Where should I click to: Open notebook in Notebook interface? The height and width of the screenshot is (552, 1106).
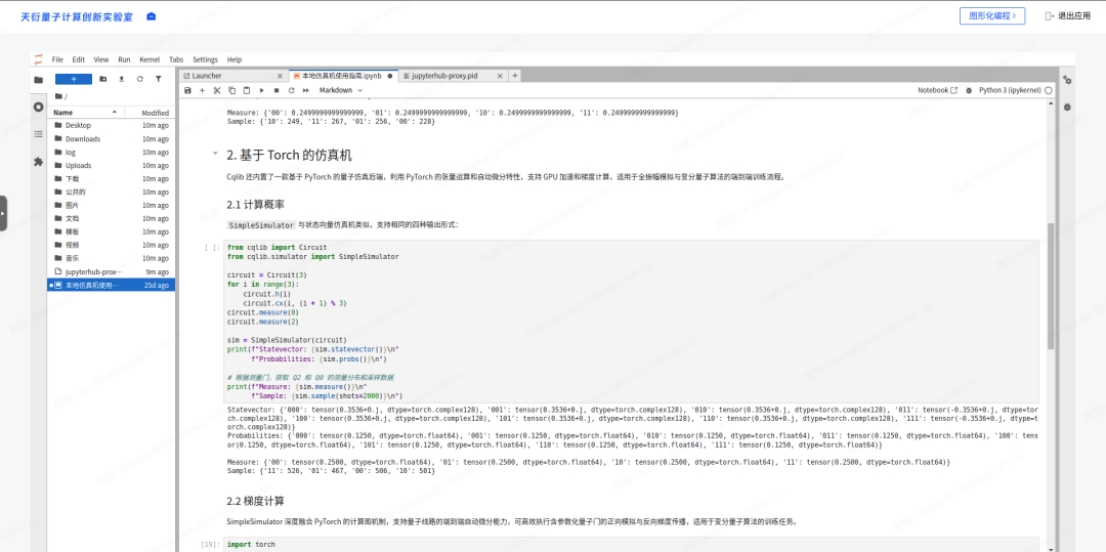click(937, 90)
